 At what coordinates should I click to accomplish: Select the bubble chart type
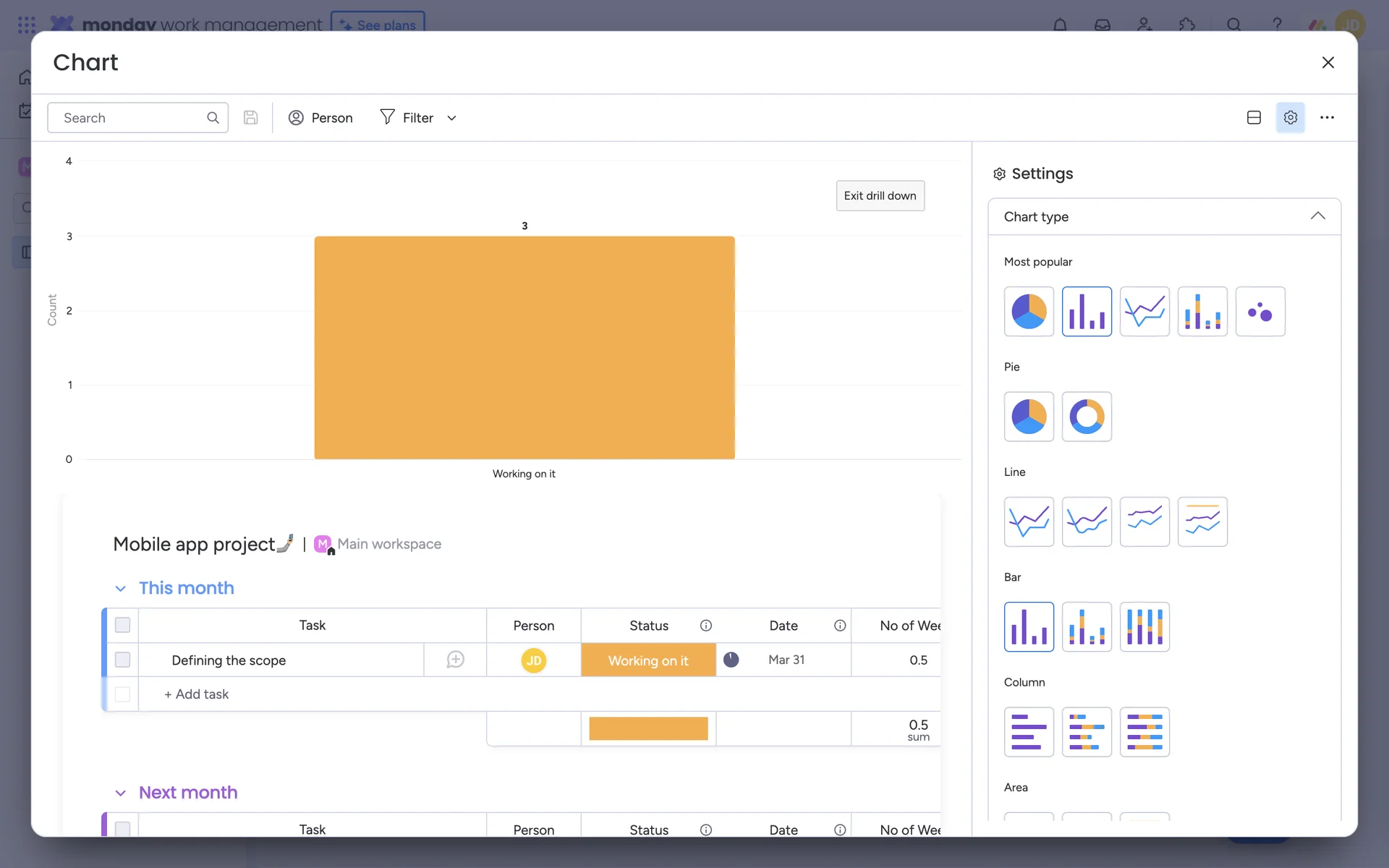pos(1260,312)
